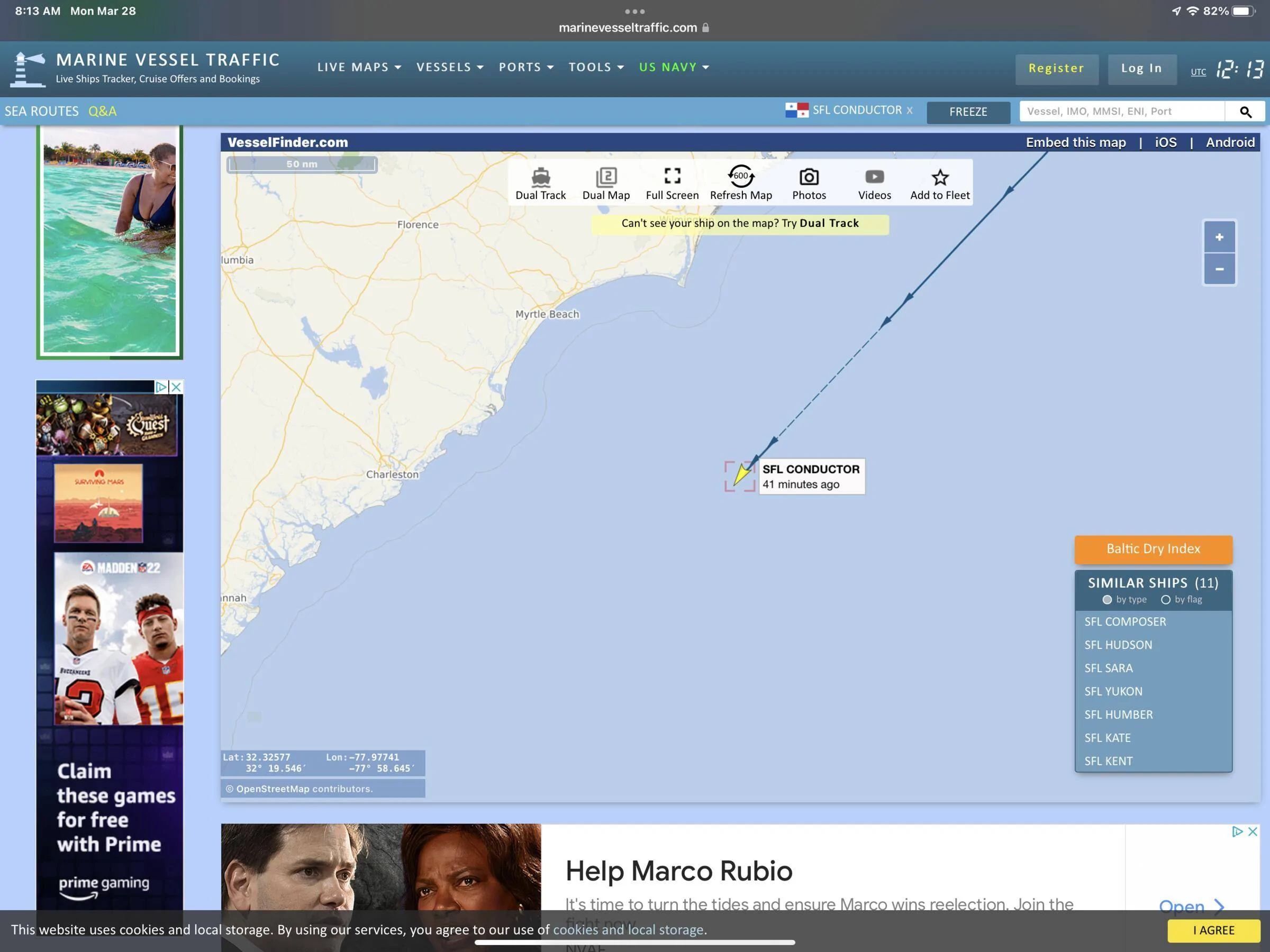This screenshot has width=1270, height=952.
Task: Open AdChoices info on Prime Gaming ad
Action: pyautogui.click(x=161, y=387)
